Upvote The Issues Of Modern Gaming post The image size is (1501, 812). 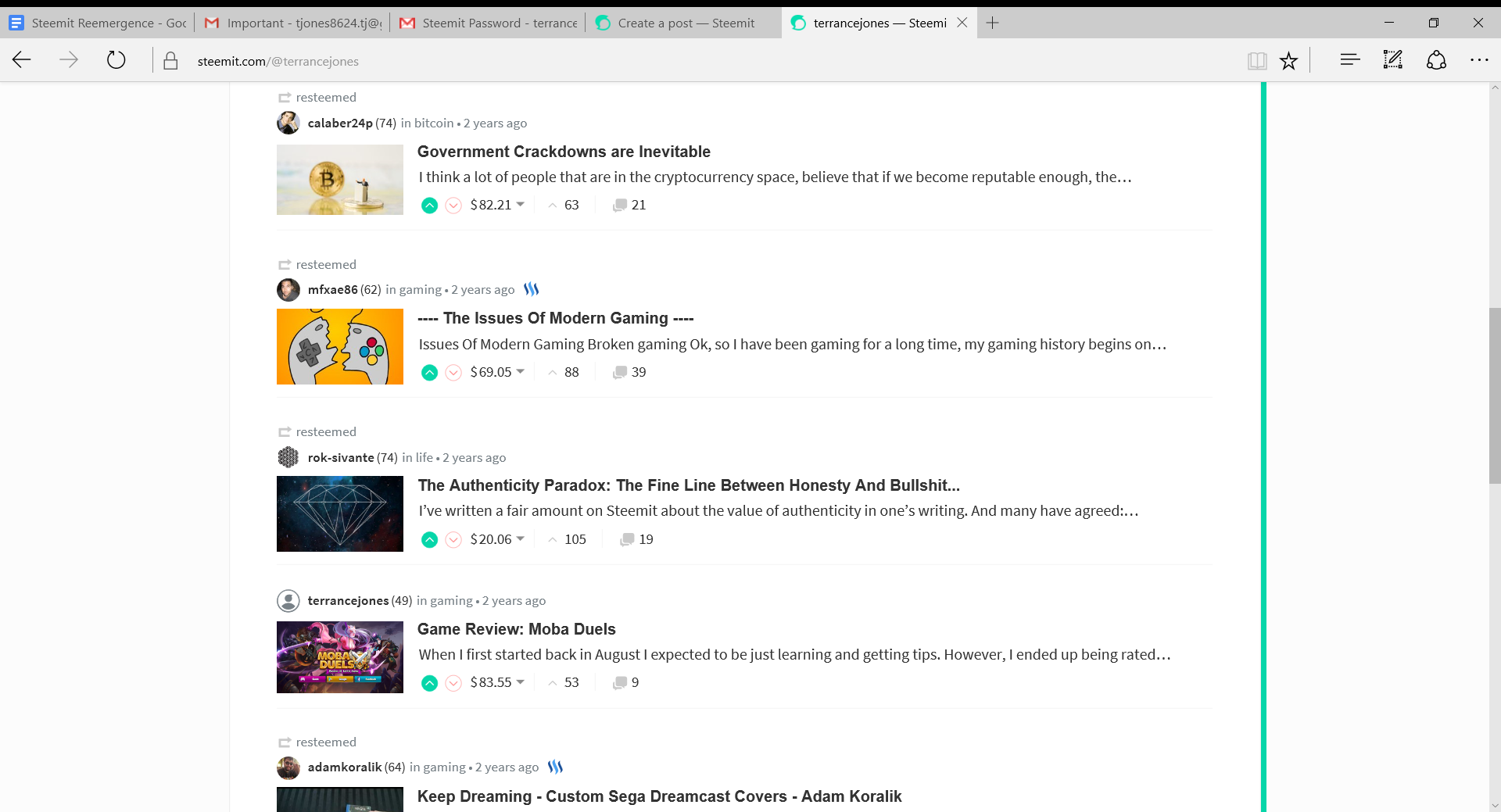click(429, 373)
